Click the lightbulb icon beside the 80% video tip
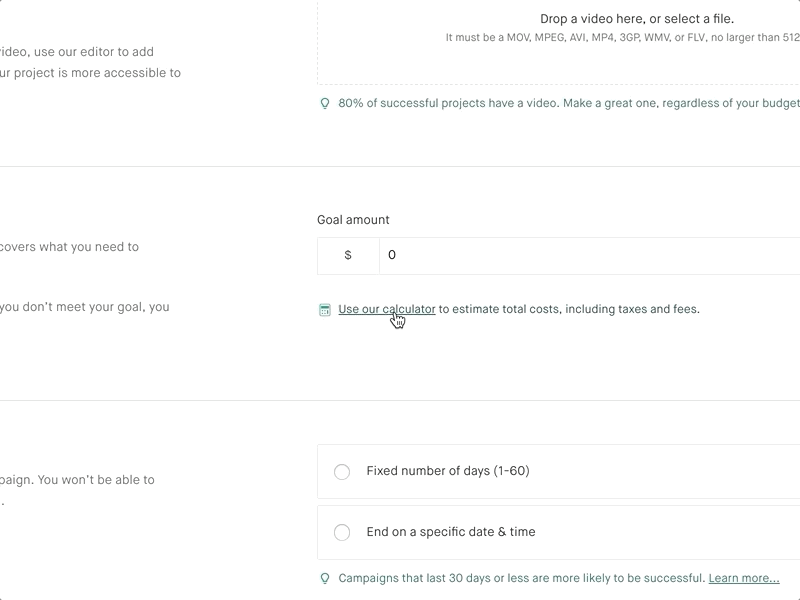The width and height of the screenshot is (800, 600). pos(324,104)
